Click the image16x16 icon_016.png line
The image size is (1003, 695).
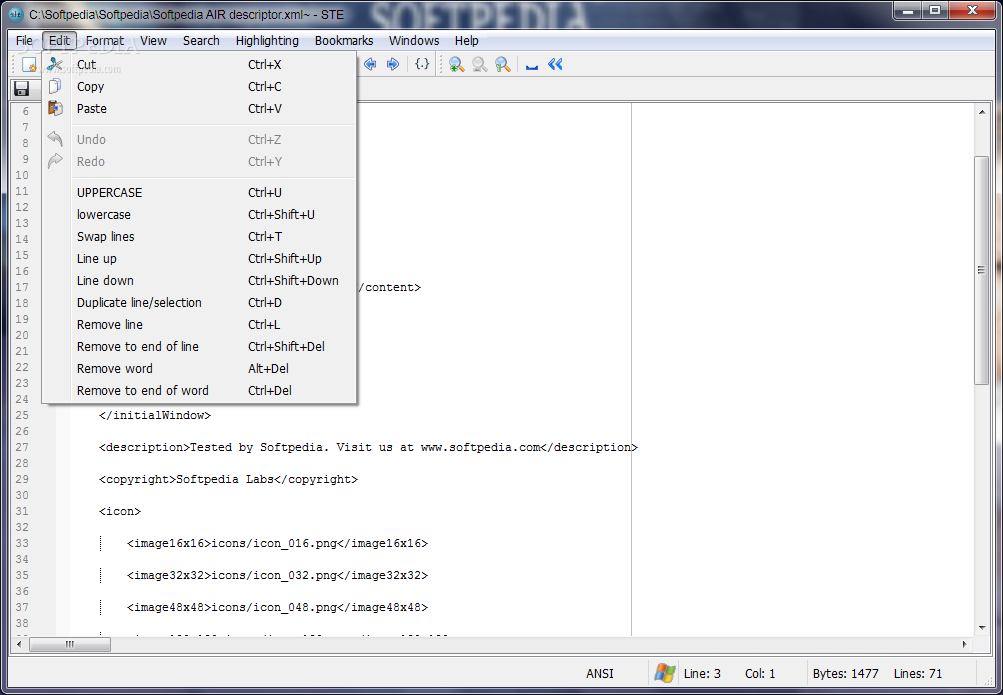click(277, 543)
